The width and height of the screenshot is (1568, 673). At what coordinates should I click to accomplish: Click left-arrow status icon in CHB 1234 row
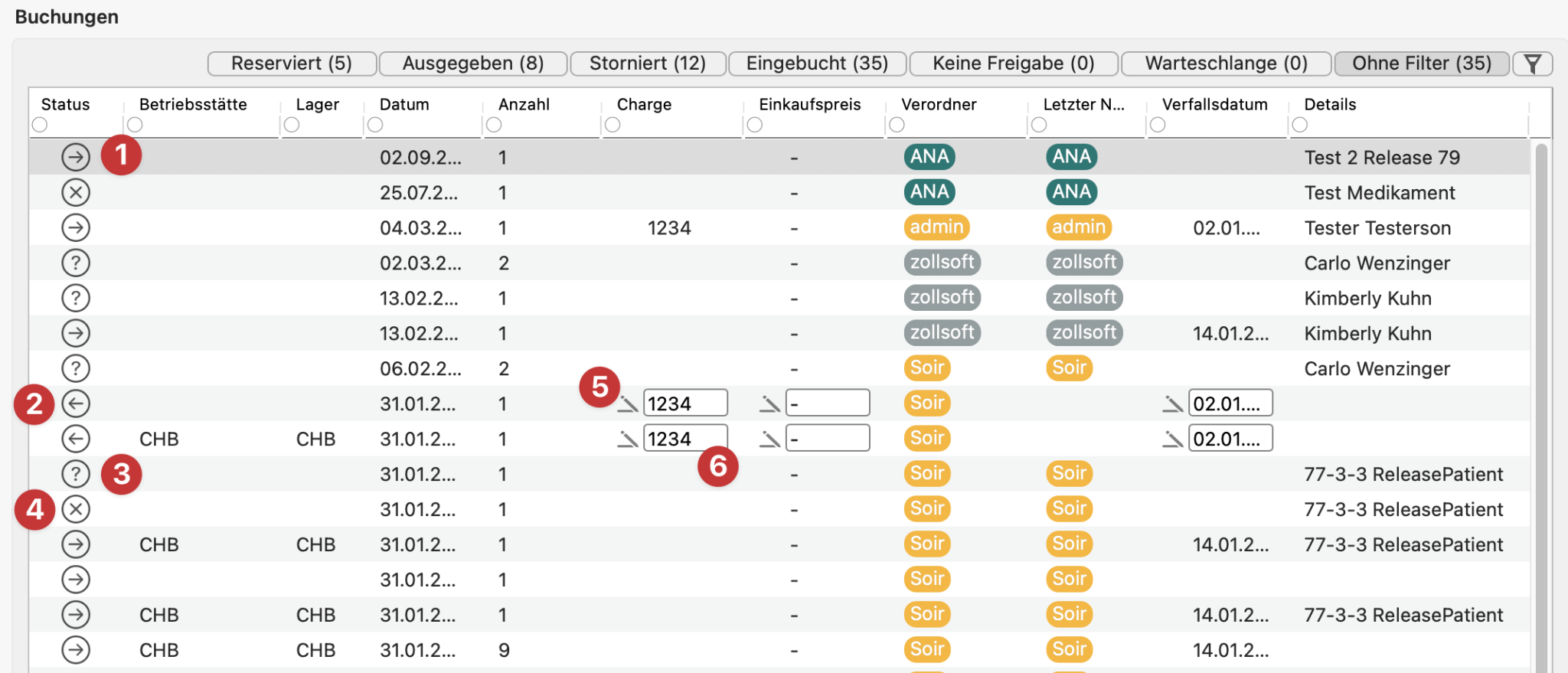[76, 439]
